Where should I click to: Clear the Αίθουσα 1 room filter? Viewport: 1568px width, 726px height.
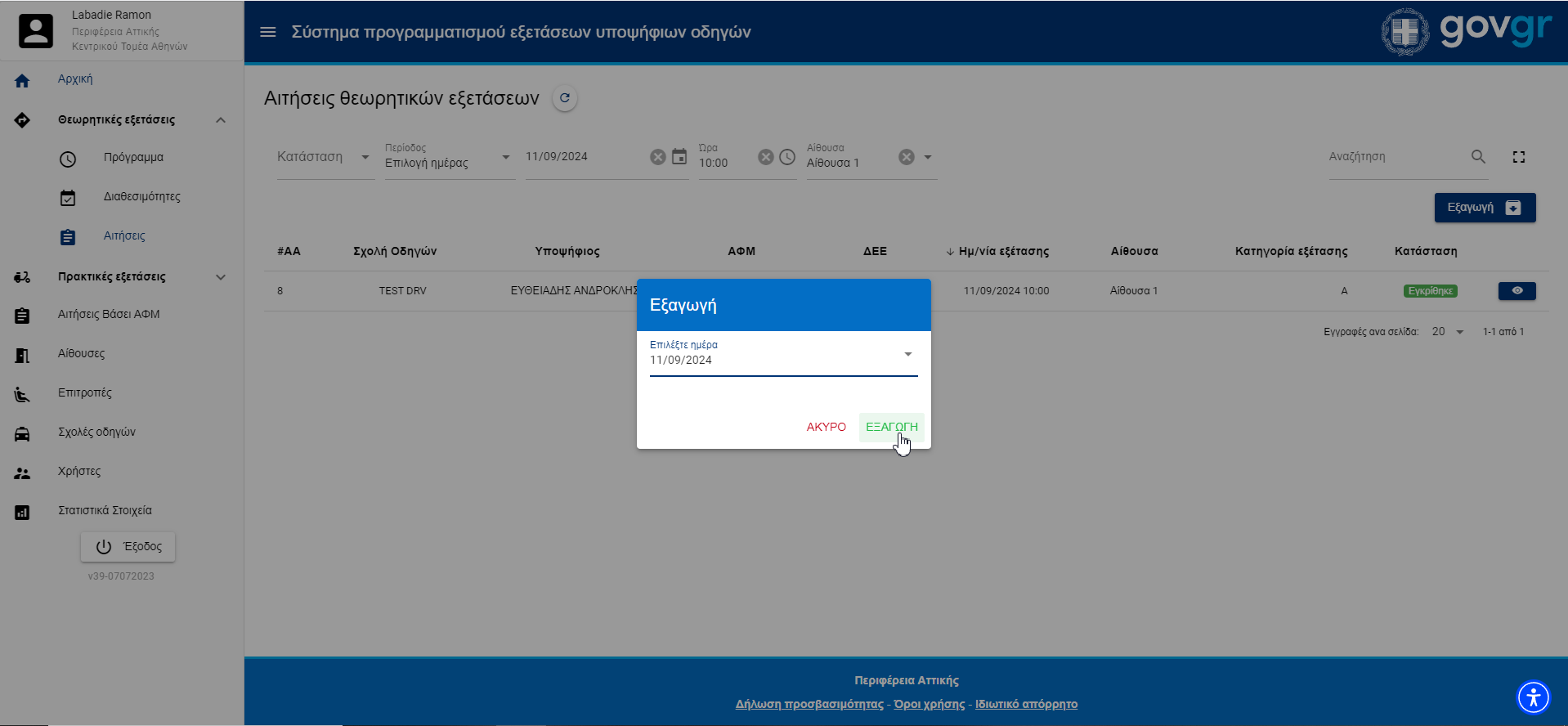(x=906, y=157)
